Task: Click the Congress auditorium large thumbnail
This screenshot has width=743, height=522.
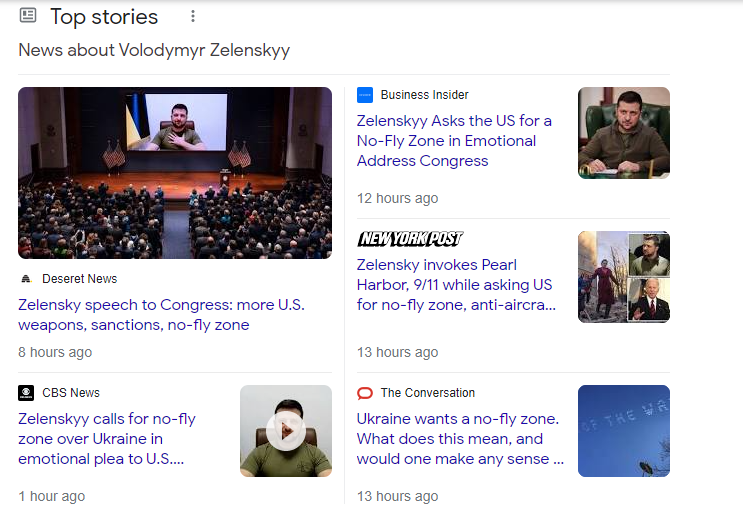Action: click(x=175, y=173)
